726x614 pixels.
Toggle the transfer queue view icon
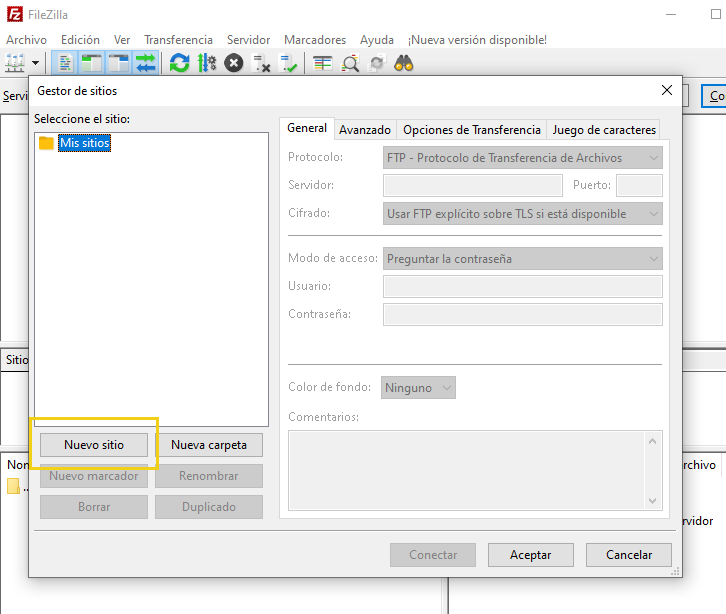[145, 63]
